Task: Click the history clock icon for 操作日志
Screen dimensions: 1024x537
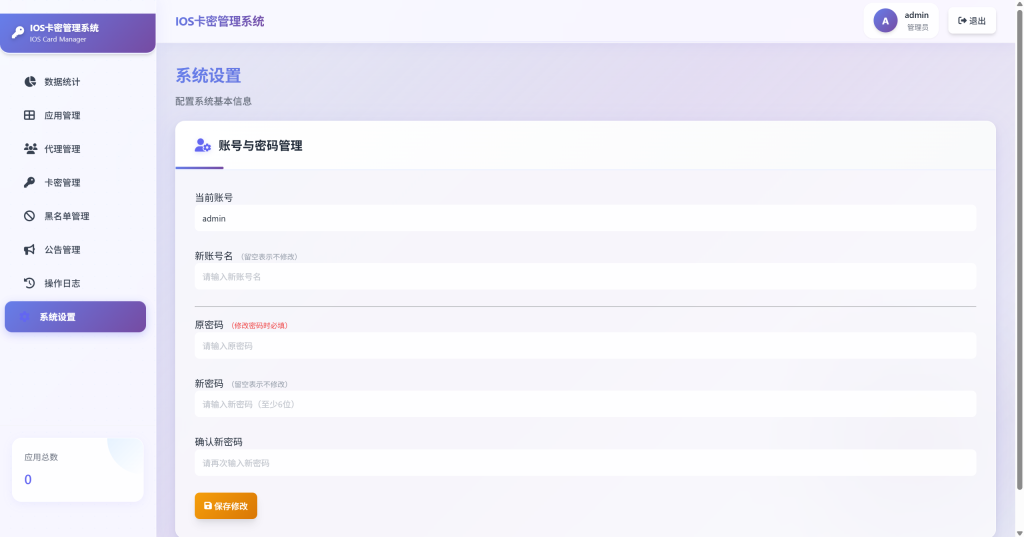Action: [x=29, y=283]
